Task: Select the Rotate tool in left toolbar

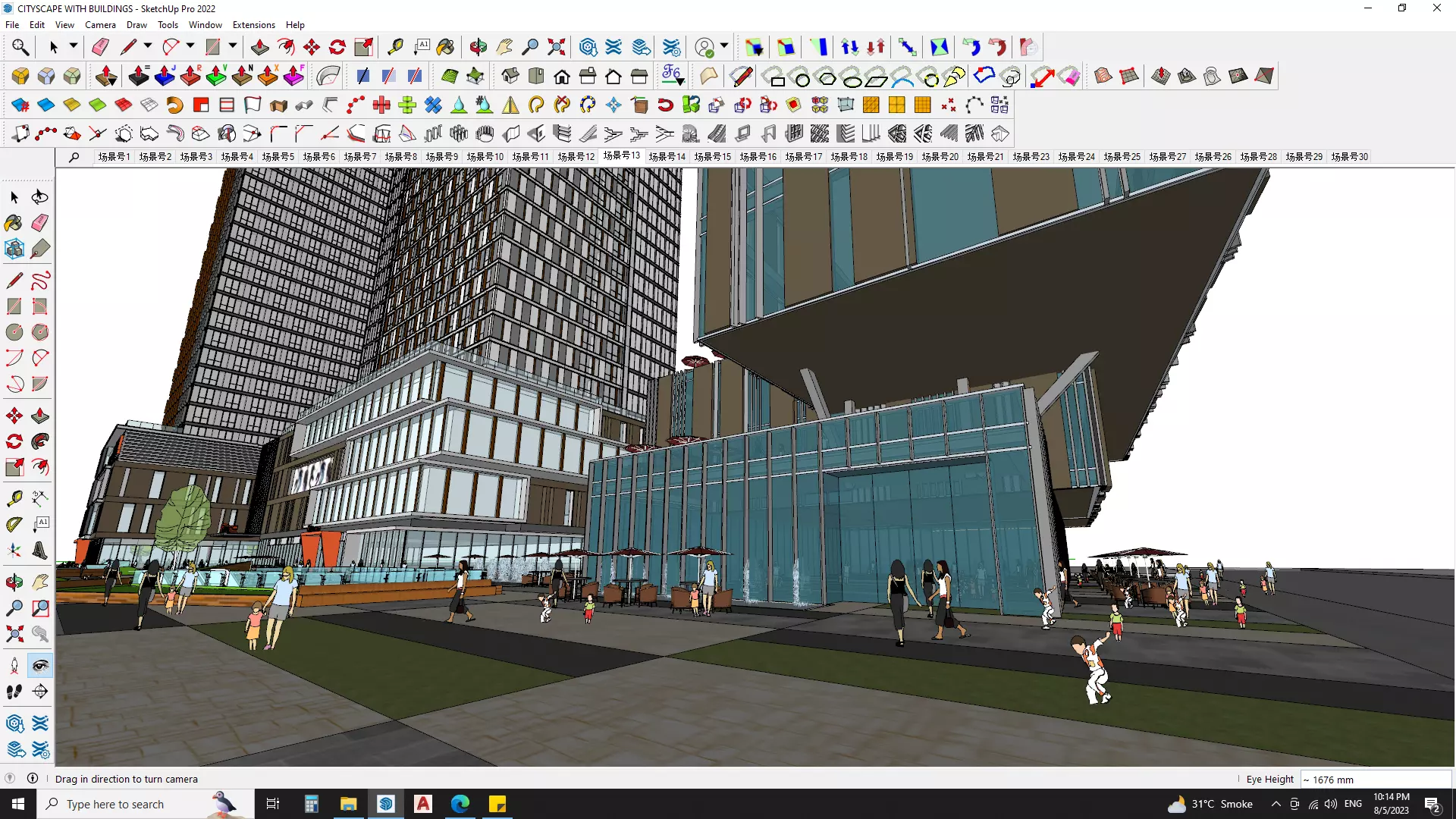Action: tap(14, 441)
